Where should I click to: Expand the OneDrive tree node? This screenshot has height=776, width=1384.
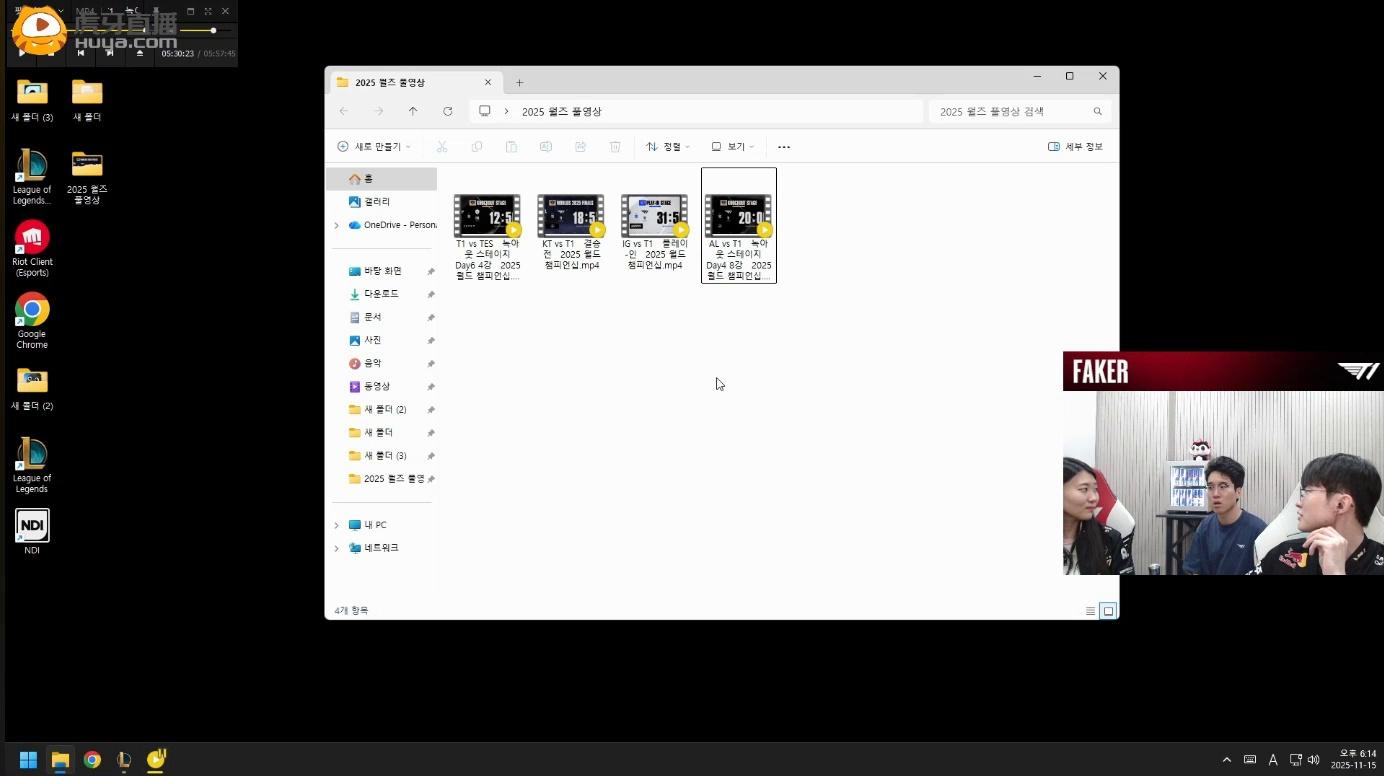336,226
